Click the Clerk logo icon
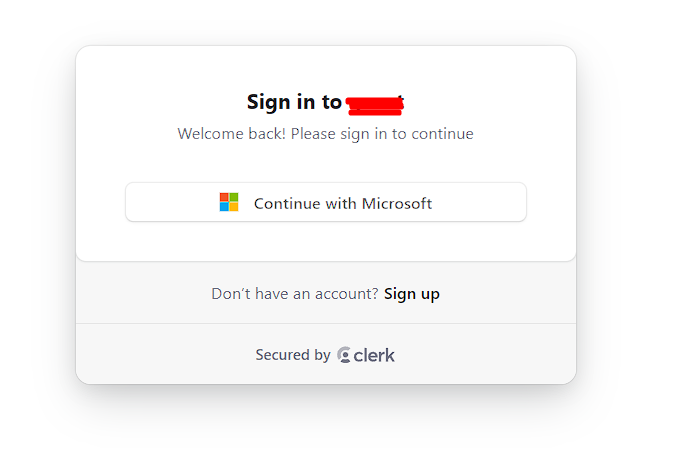 click(344, 355)
